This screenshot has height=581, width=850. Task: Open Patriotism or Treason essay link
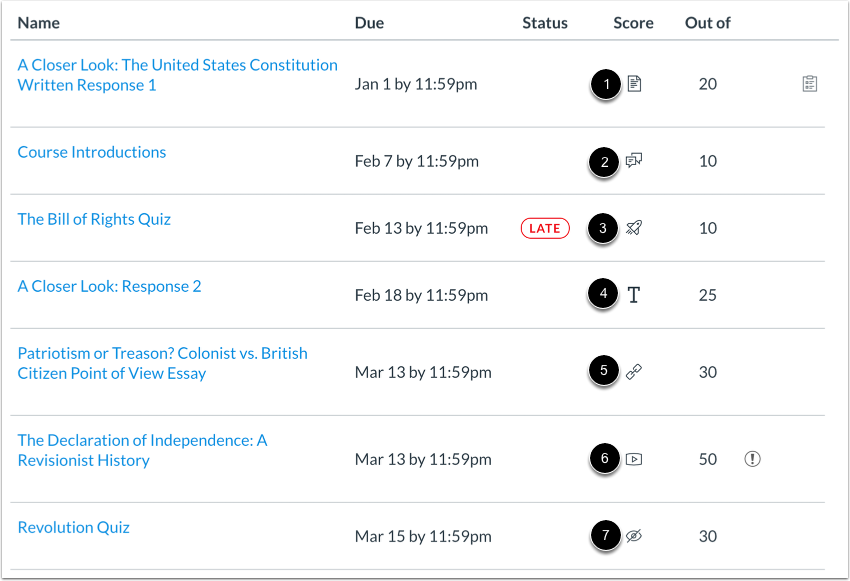pos(163,363)
